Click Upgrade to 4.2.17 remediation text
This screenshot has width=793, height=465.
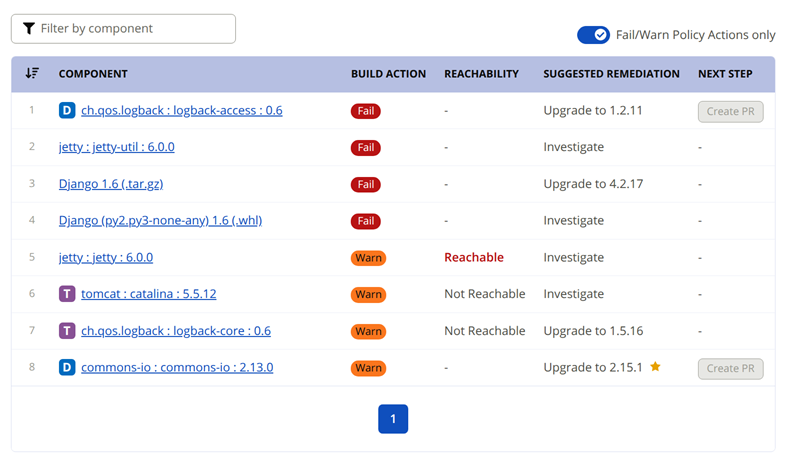tap(593, 184)
